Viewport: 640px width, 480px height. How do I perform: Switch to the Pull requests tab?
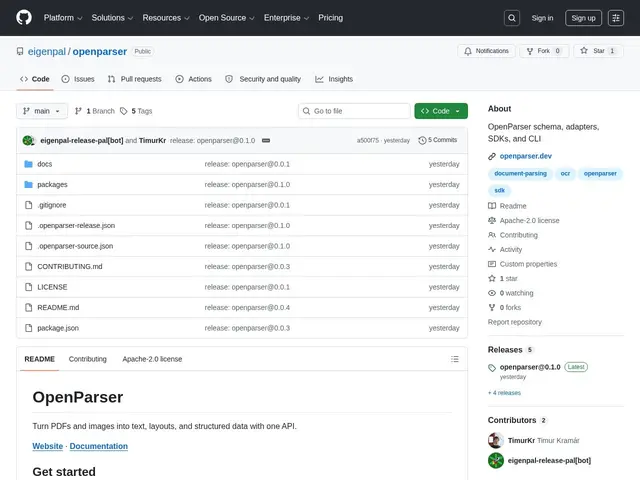[134, 79]
